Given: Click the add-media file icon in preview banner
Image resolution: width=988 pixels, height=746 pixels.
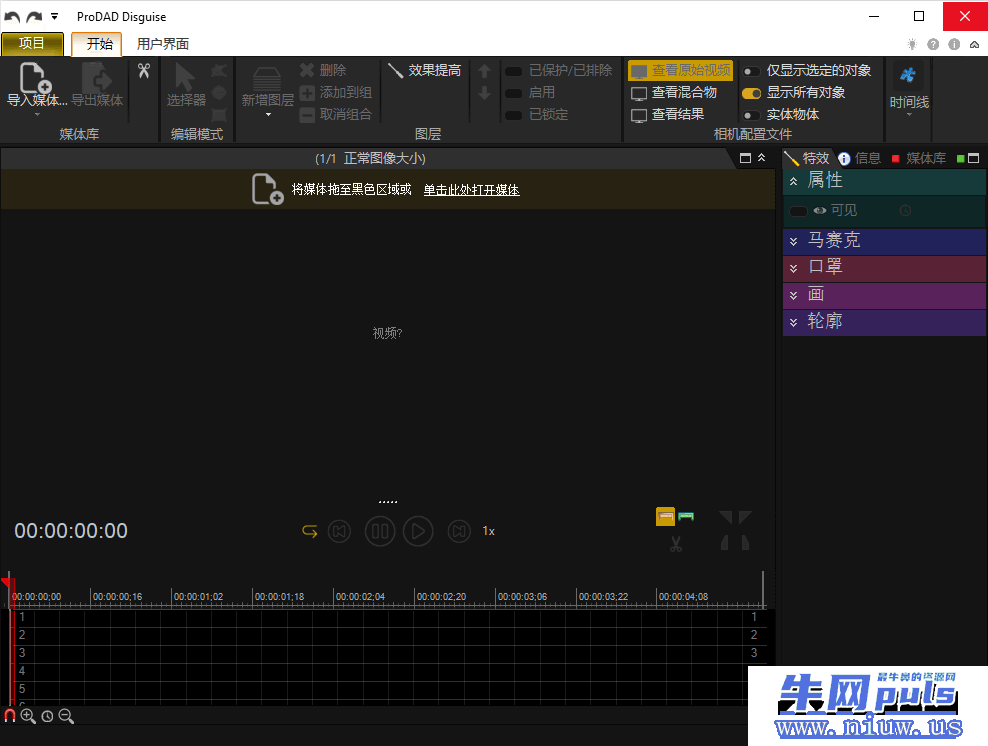Looking at the screenshot, I should 267,188.
